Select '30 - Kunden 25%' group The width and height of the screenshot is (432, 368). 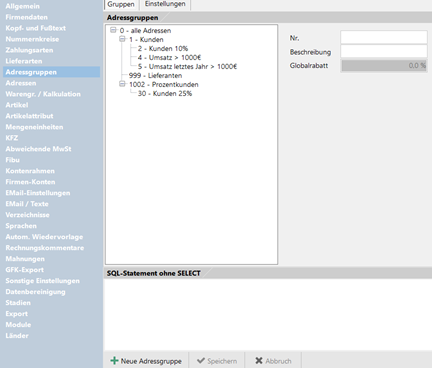(165, 94)
